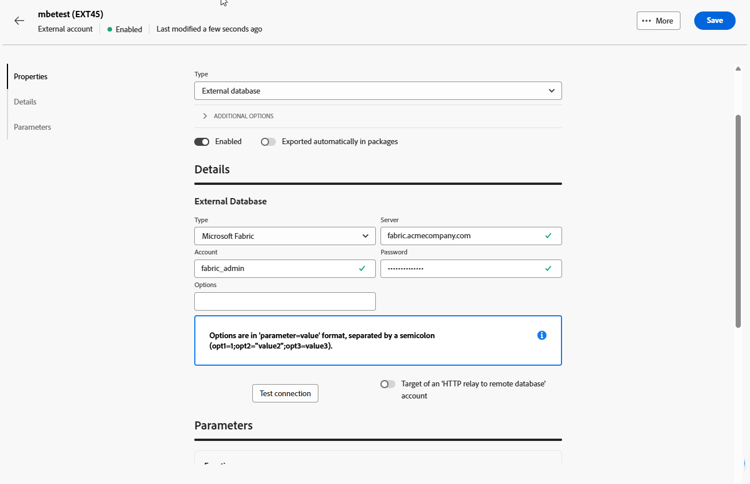Click the Test connection button
The image size is (750, 484).
click(285, 393)
